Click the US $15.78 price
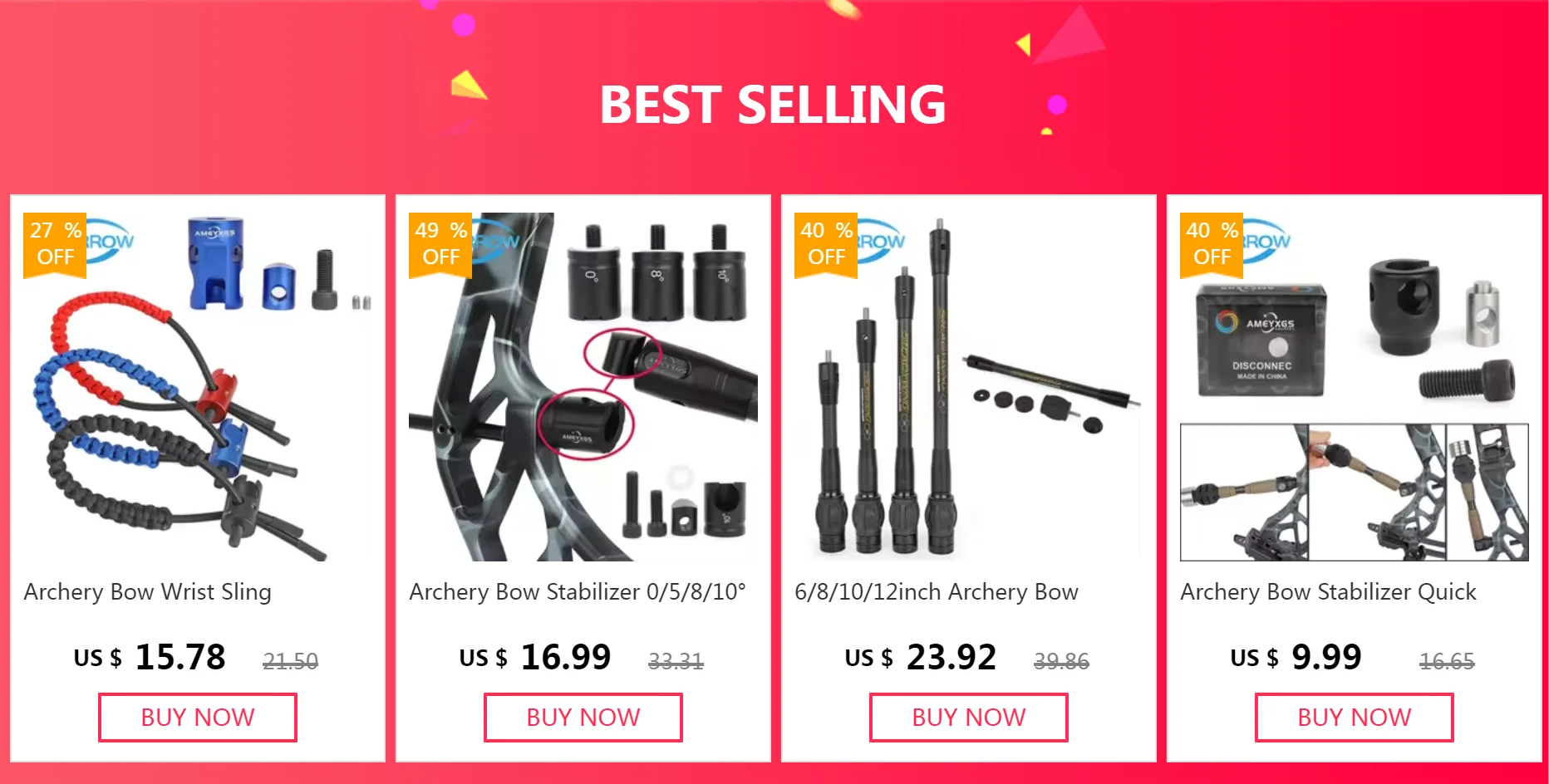 (150, 657)
